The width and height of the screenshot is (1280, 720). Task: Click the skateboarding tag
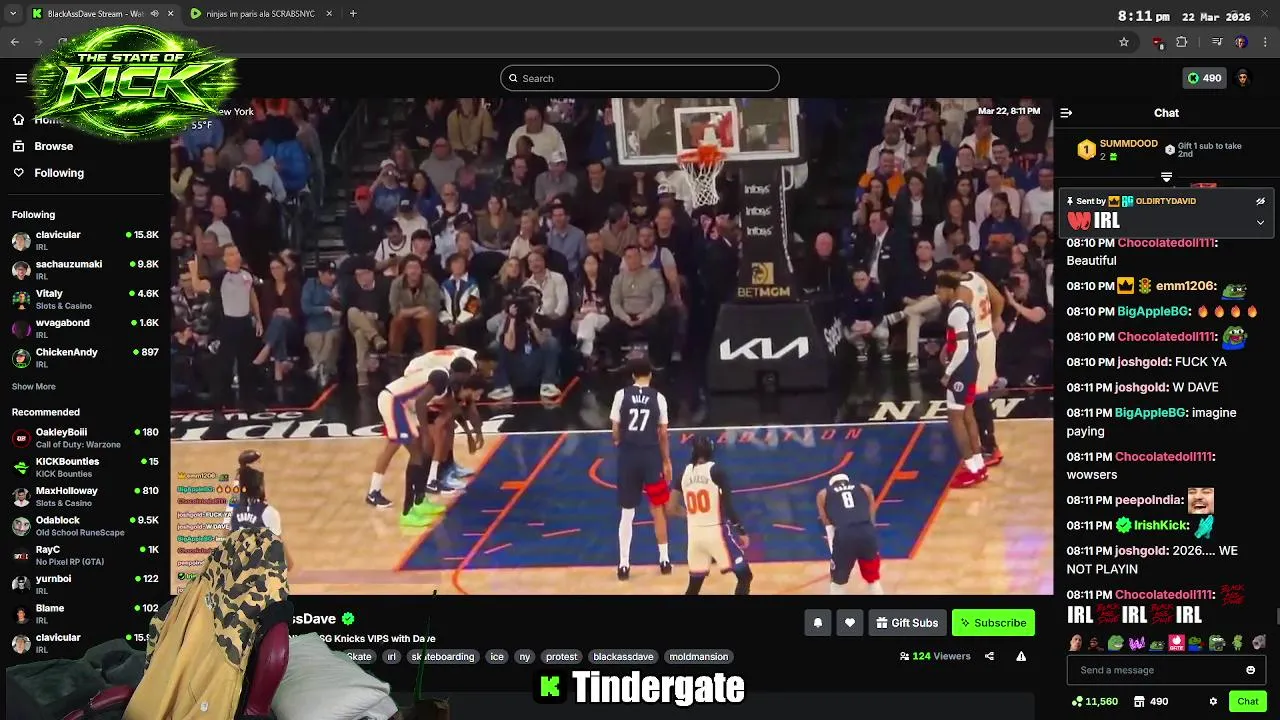coord(443,657)
